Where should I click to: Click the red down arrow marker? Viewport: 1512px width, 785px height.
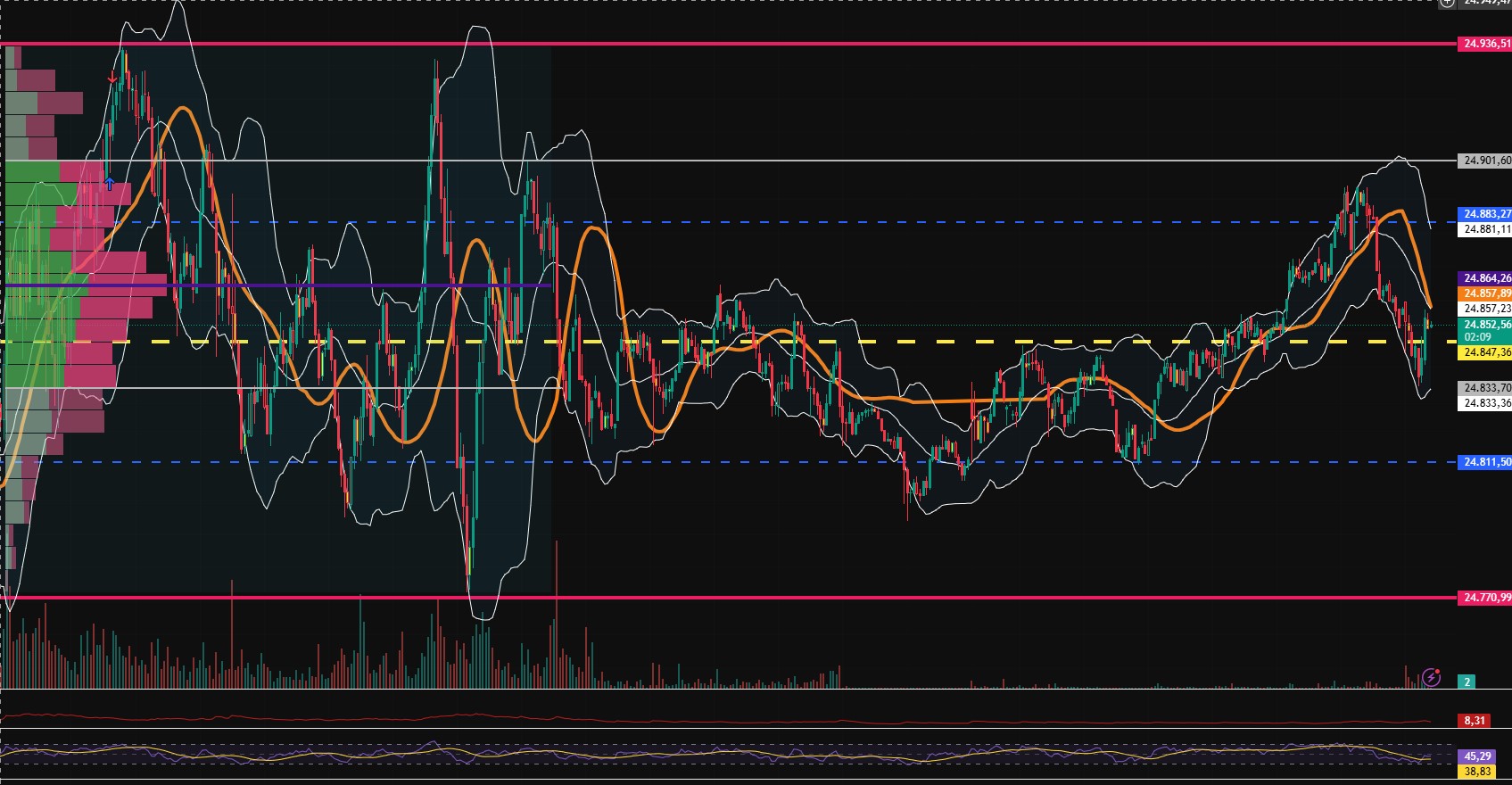pyautogui.click(x=112, y=79)
